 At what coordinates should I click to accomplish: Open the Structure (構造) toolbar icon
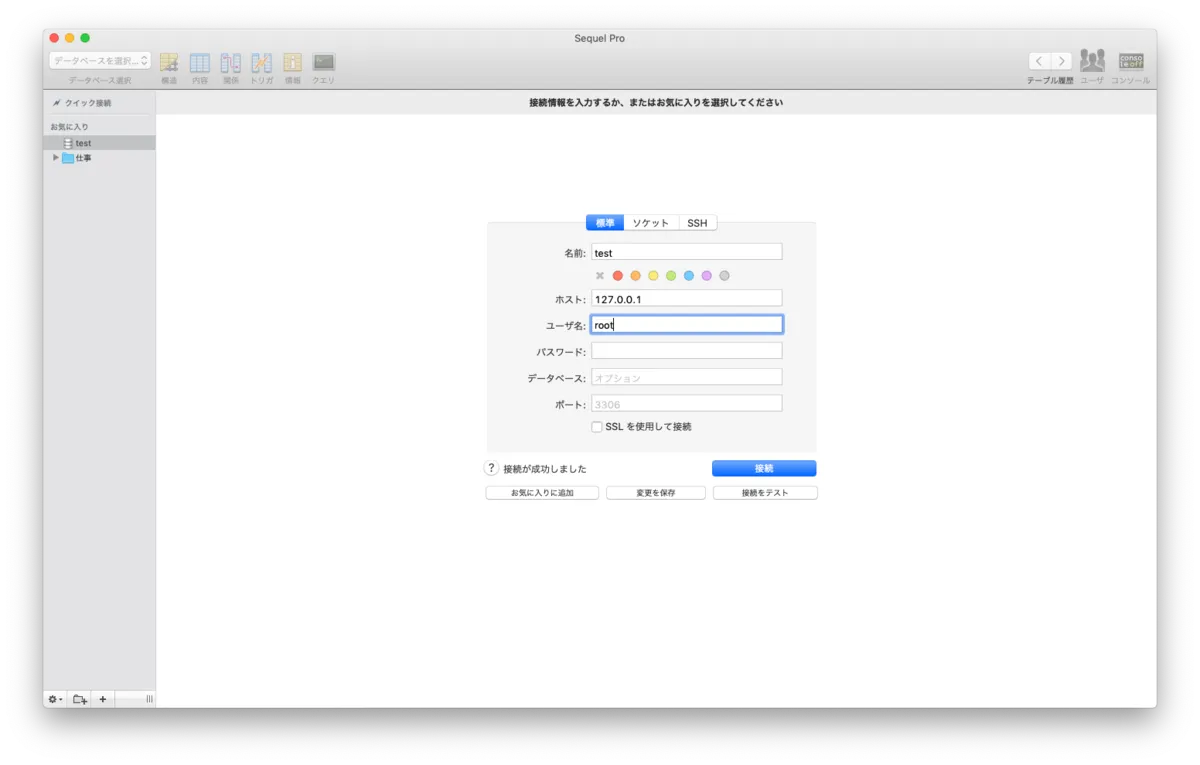169,62
